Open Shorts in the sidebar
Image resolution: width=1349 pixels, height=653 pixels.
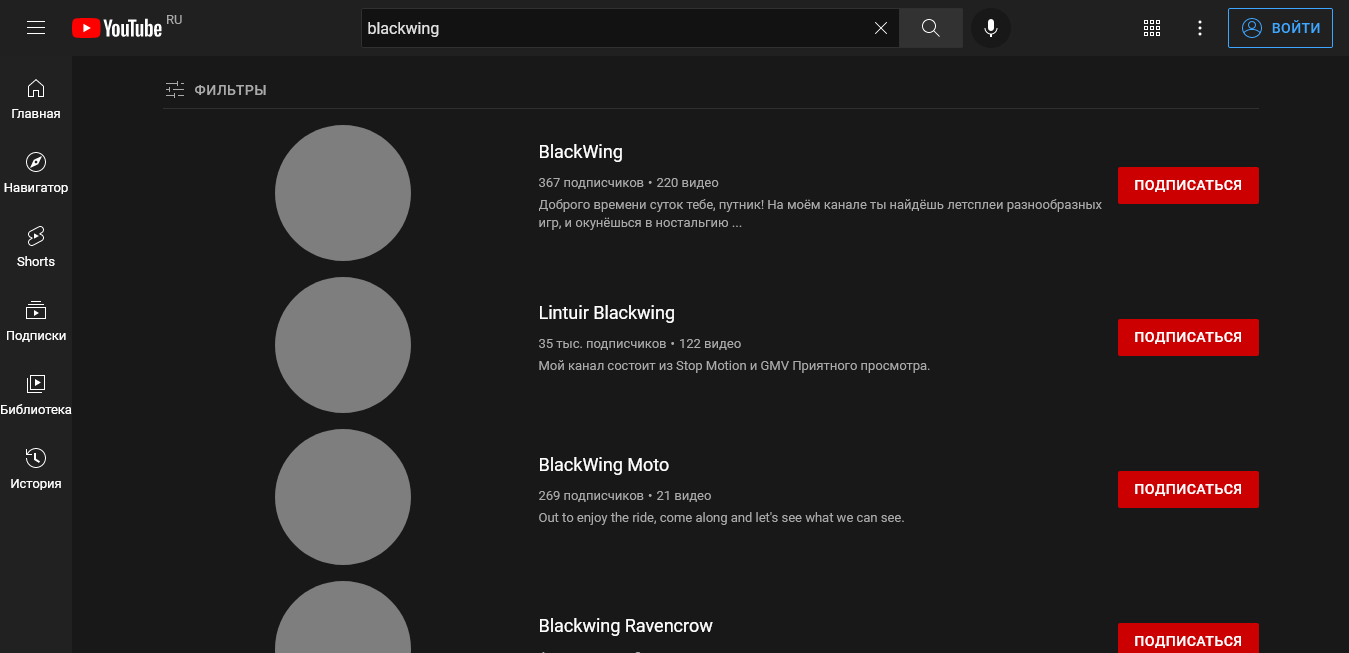click(x=36, y=247)
